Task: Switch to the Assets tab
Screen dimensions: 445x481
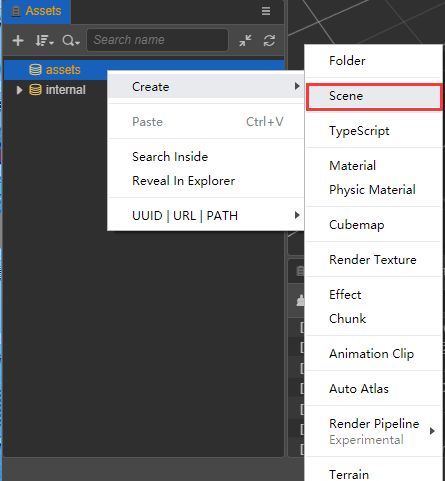Action: (36, 11)
